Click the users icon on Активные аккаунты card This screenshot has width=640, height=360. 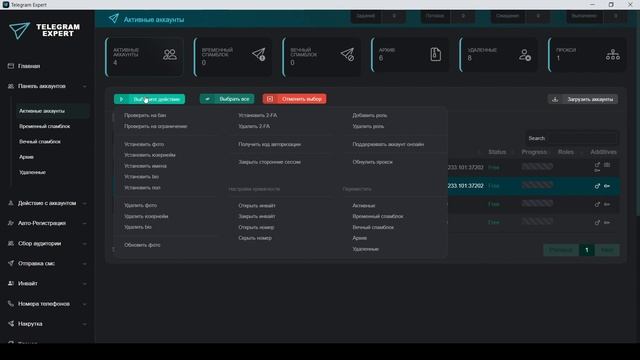(x=170, y=54)
